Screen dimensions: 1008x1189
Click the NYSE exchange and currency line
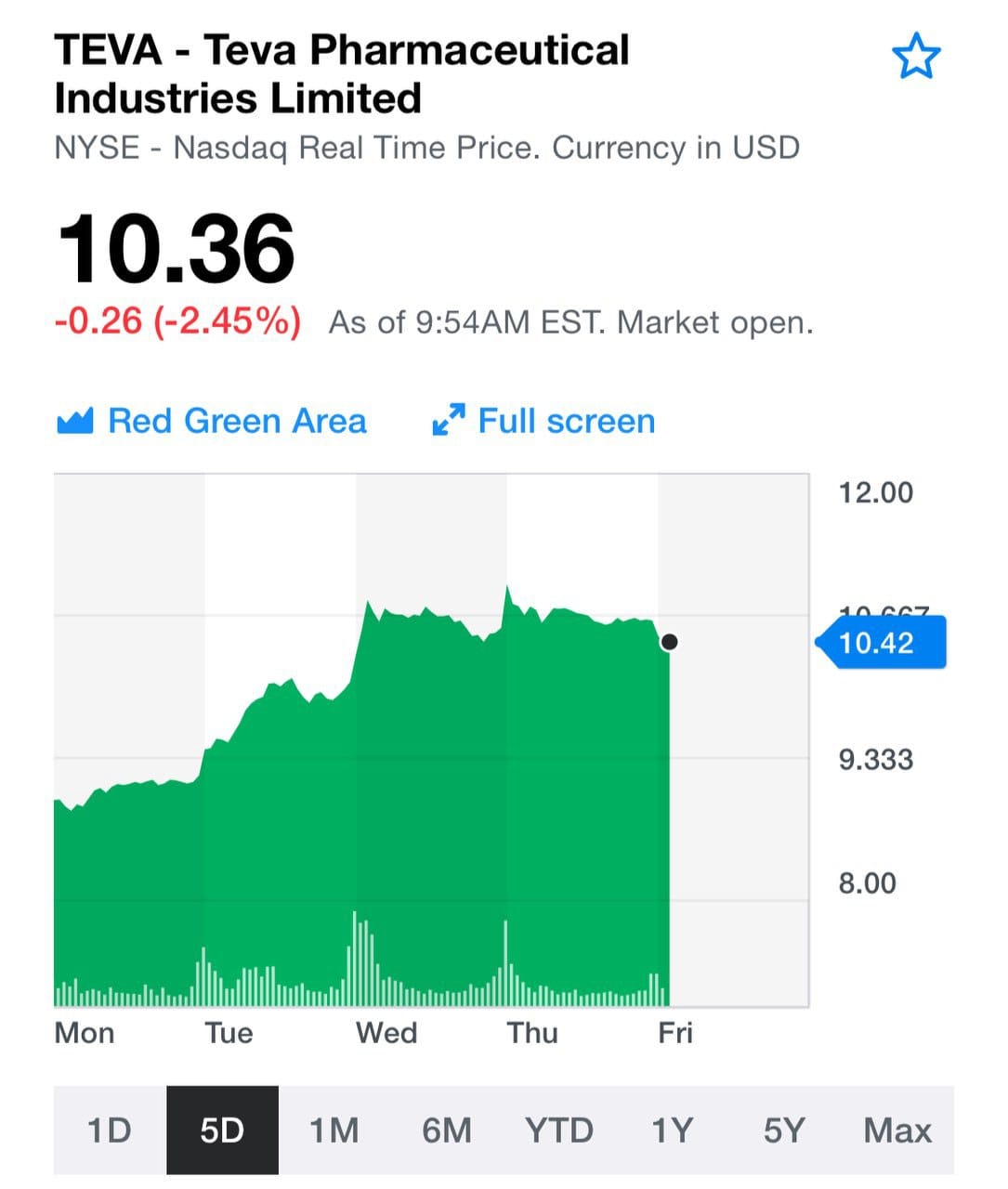pyautogui.click(x=427, y=148)
